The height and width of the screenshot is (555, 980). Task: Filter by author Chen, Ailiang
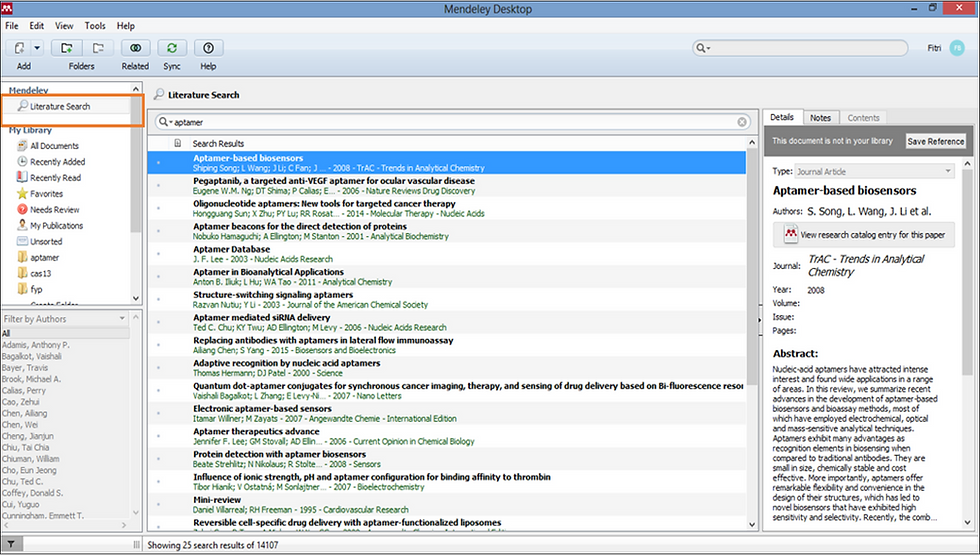[x=24, y=413]
